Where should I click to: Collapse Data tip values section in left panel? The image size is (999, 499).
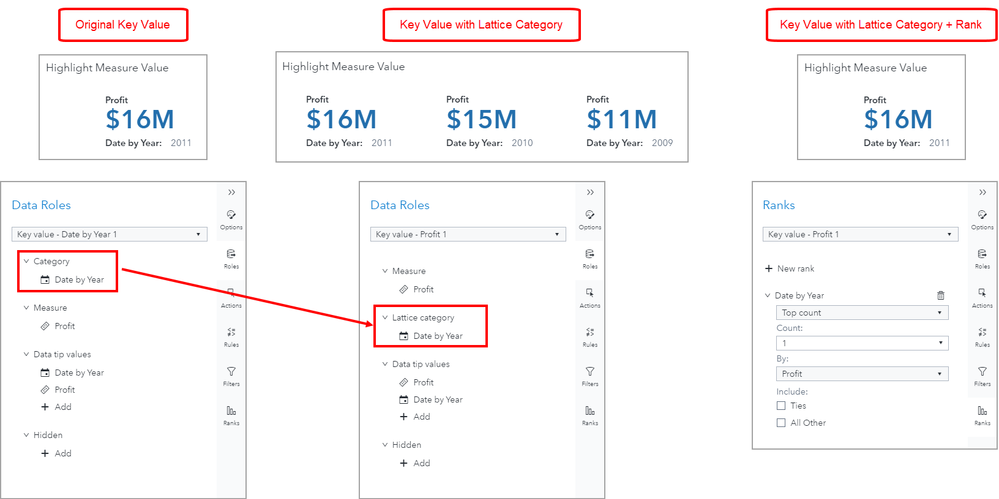(26, 354)
